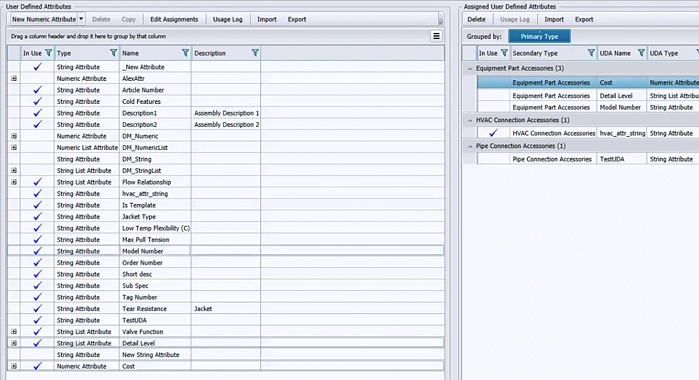Image resolution: width=699 pixels, height=380 pixels.
Task: Expand the DM_NumericList row
Action: coord(14,148)
